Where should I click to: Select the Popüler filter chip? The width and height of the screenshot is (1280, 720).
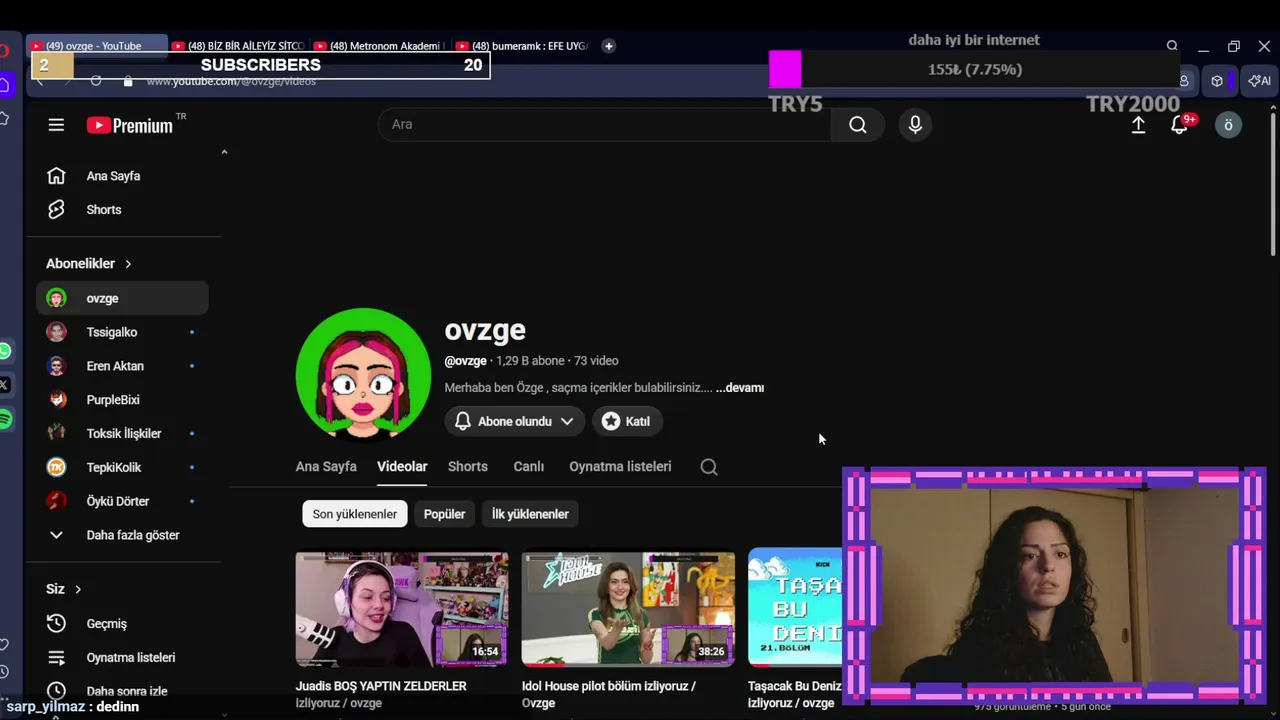[444, 514]
